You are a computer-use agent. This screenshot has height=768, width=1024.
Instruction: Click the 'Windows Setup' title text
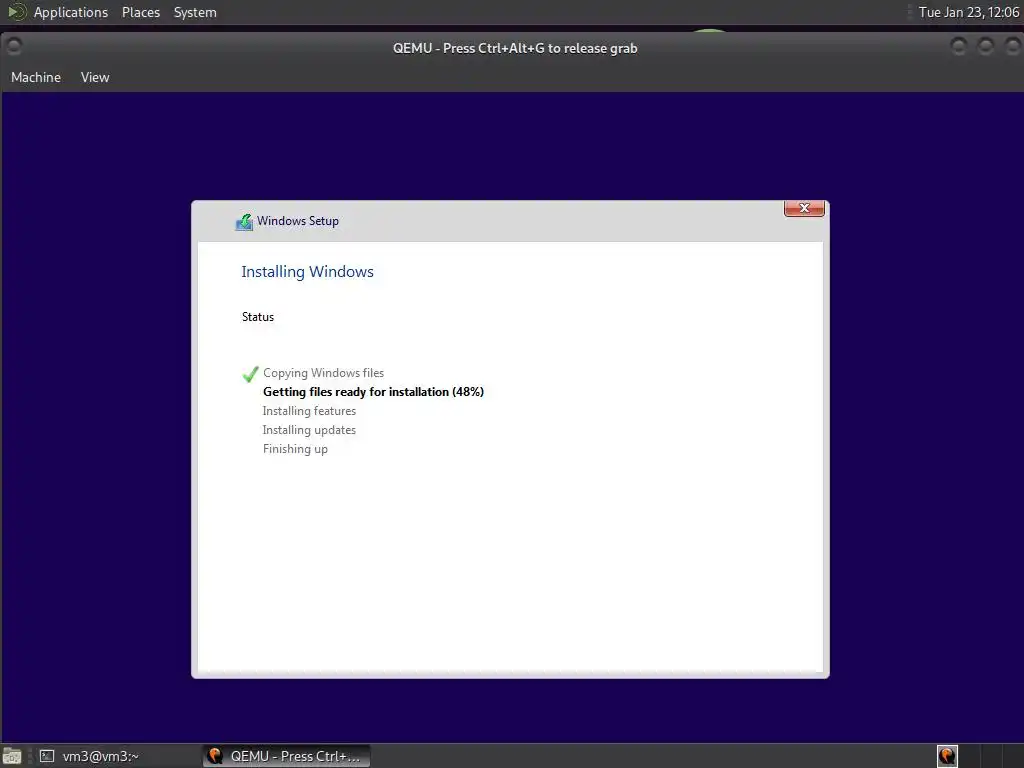tap(298, 221)
